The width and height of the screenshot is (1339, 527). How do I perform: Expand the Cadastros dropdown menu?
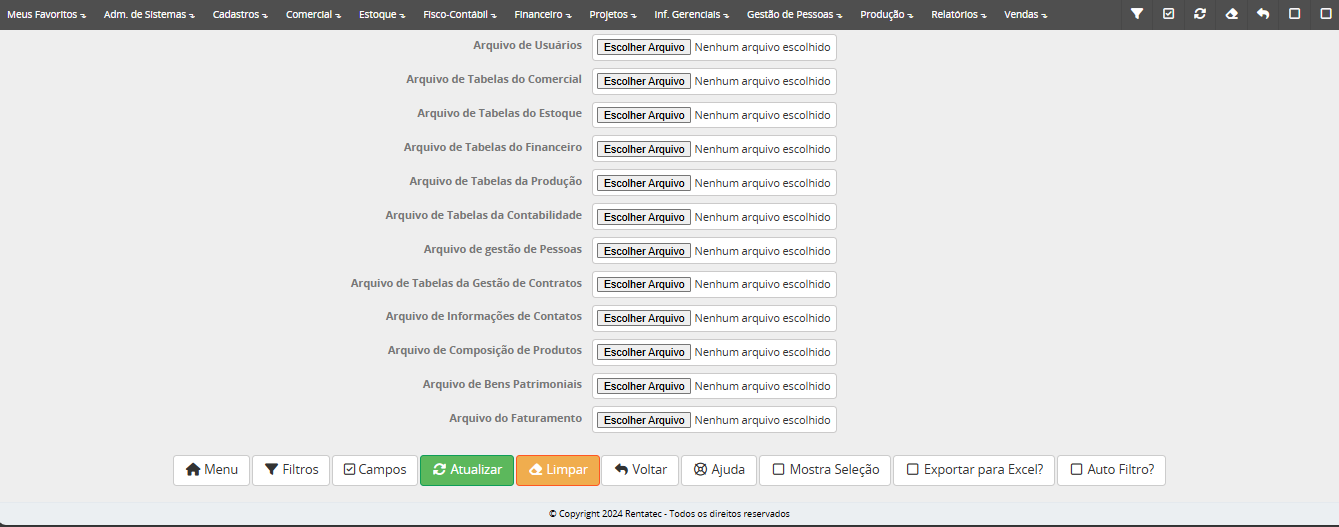[x=240, y=15]
